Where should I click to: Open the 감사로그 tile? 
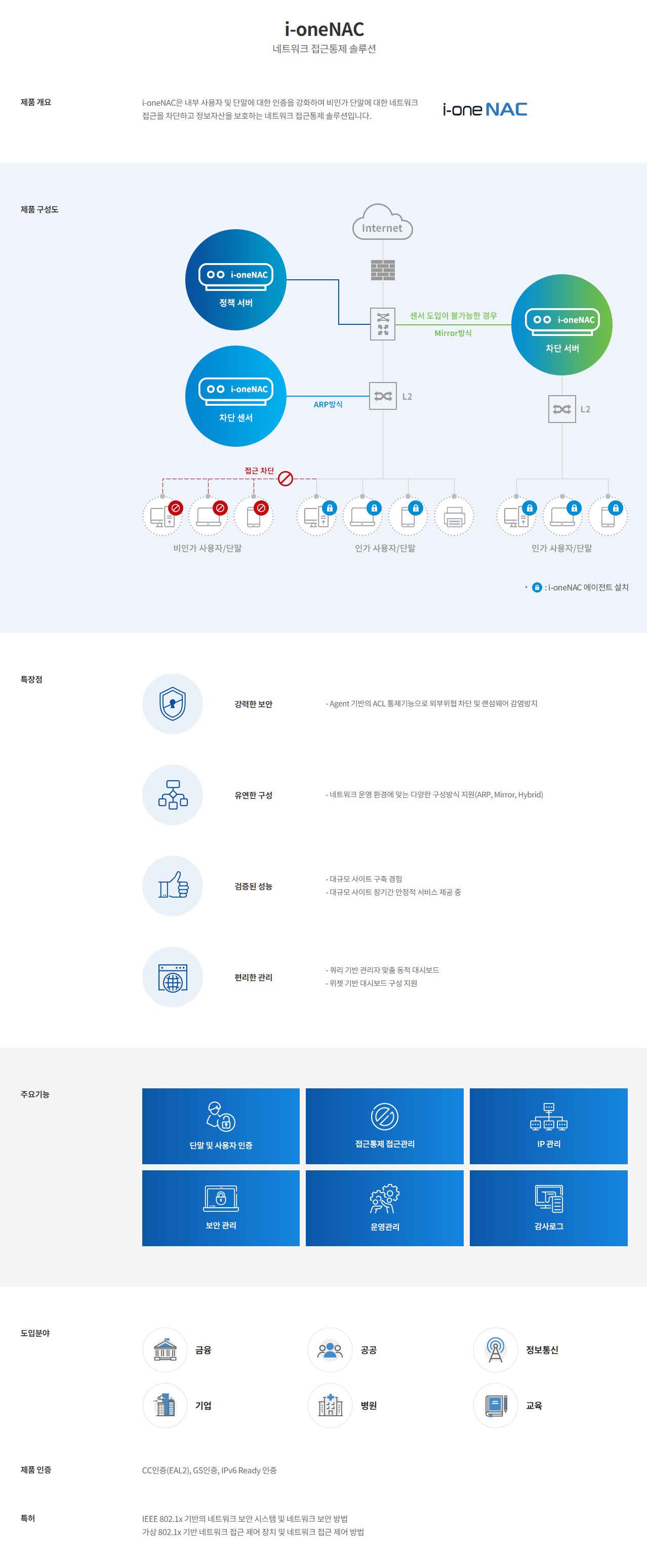pos(548,1208)
